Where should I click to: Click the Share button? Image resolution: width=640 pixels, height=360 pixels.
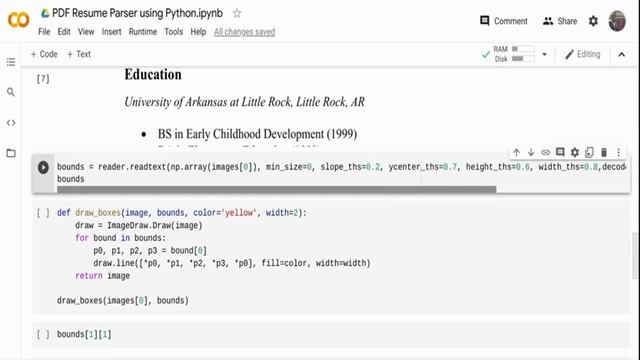560,21
